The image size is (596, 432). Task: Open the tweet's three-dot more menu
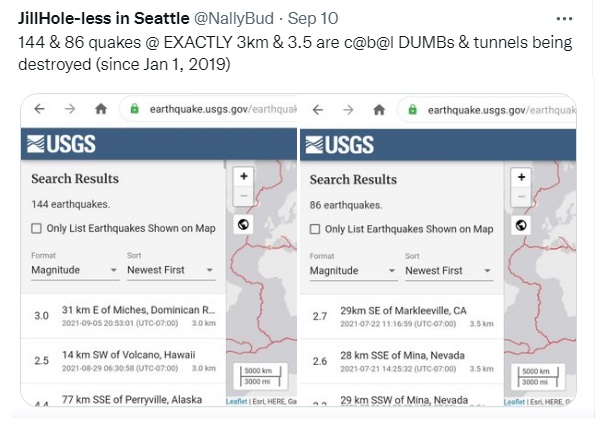(564, 19)
